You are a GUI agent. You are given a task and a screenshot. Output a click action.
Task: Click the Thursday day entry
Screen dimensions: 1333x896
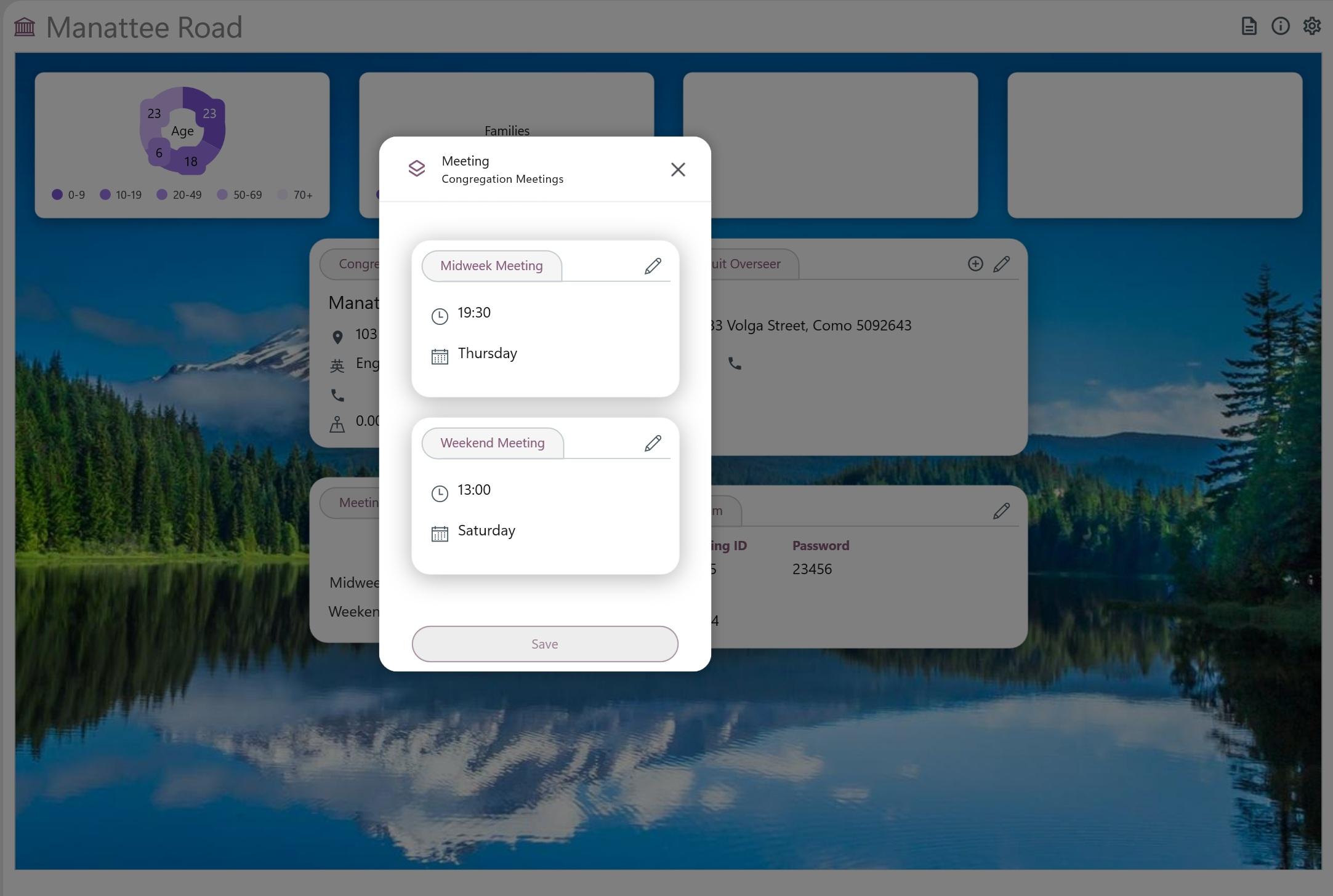pos(487,353)
